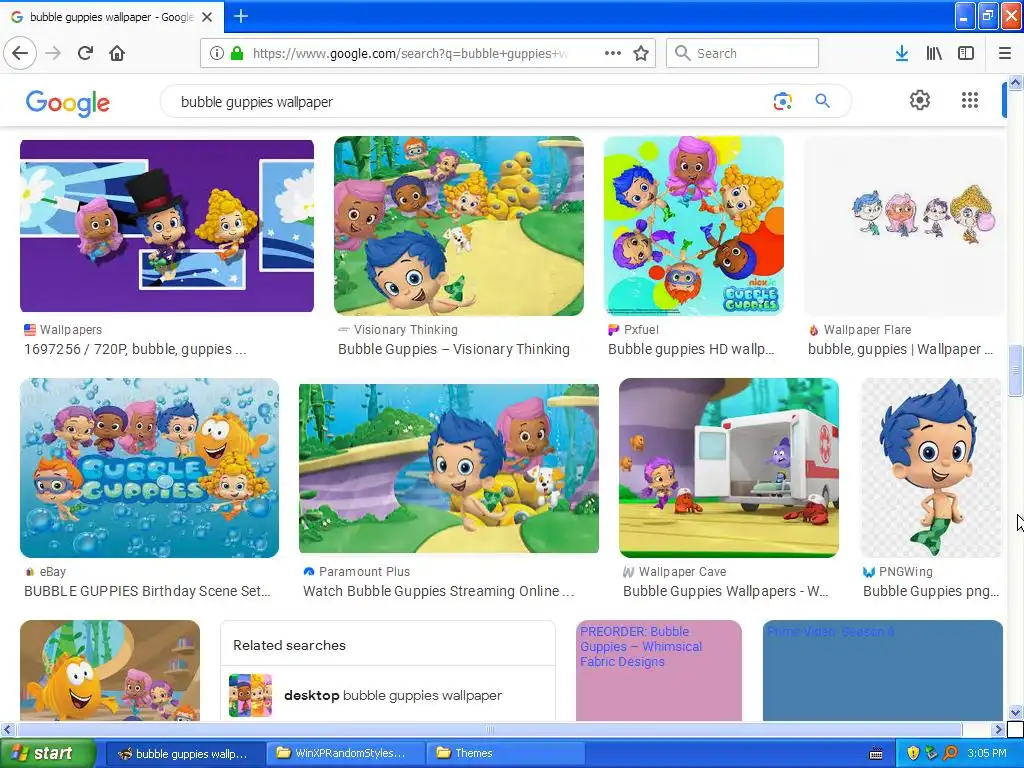Open Google quick settings gear
Viewport: 1024px width, 768px height.
pyautogui.click(x=920, y=100)
